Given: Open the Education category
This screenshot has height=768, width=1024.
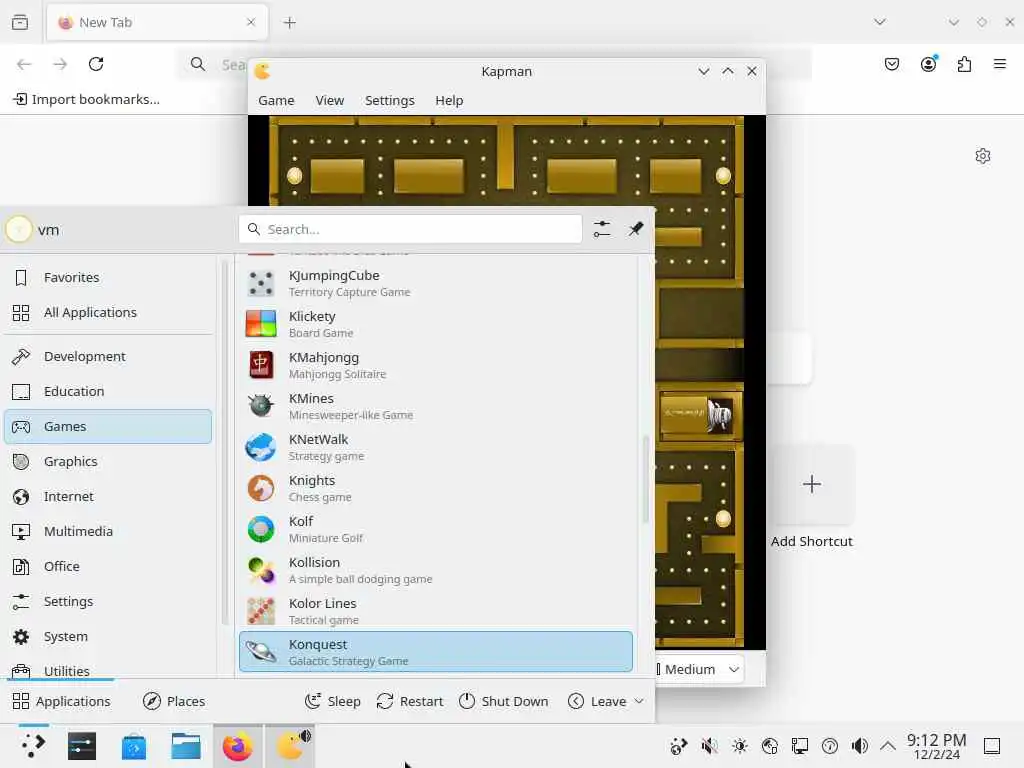Looking at the screenshot, I should (108, 392).
